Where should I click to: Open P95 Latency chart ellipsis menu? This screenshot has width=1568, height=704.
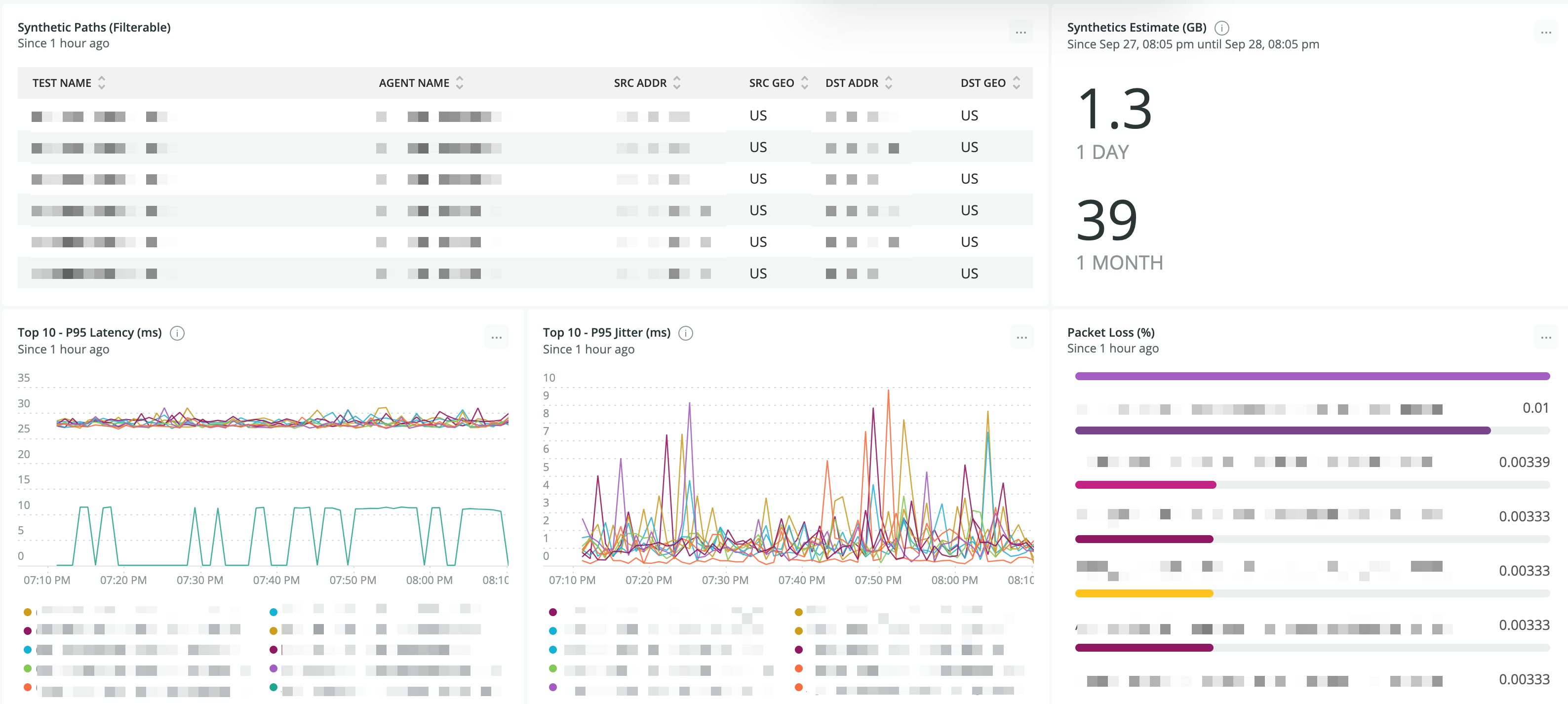[x=496, y=337]
